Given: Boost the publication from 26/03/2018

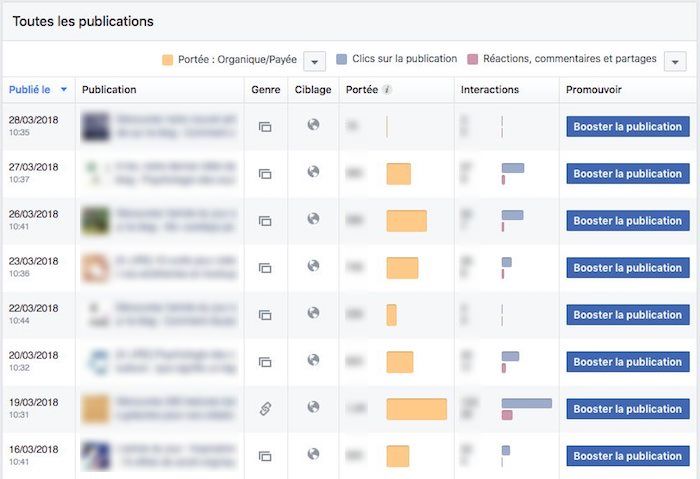Looking at the screenshot, I should pyautogui.click(x=627, y=221).
